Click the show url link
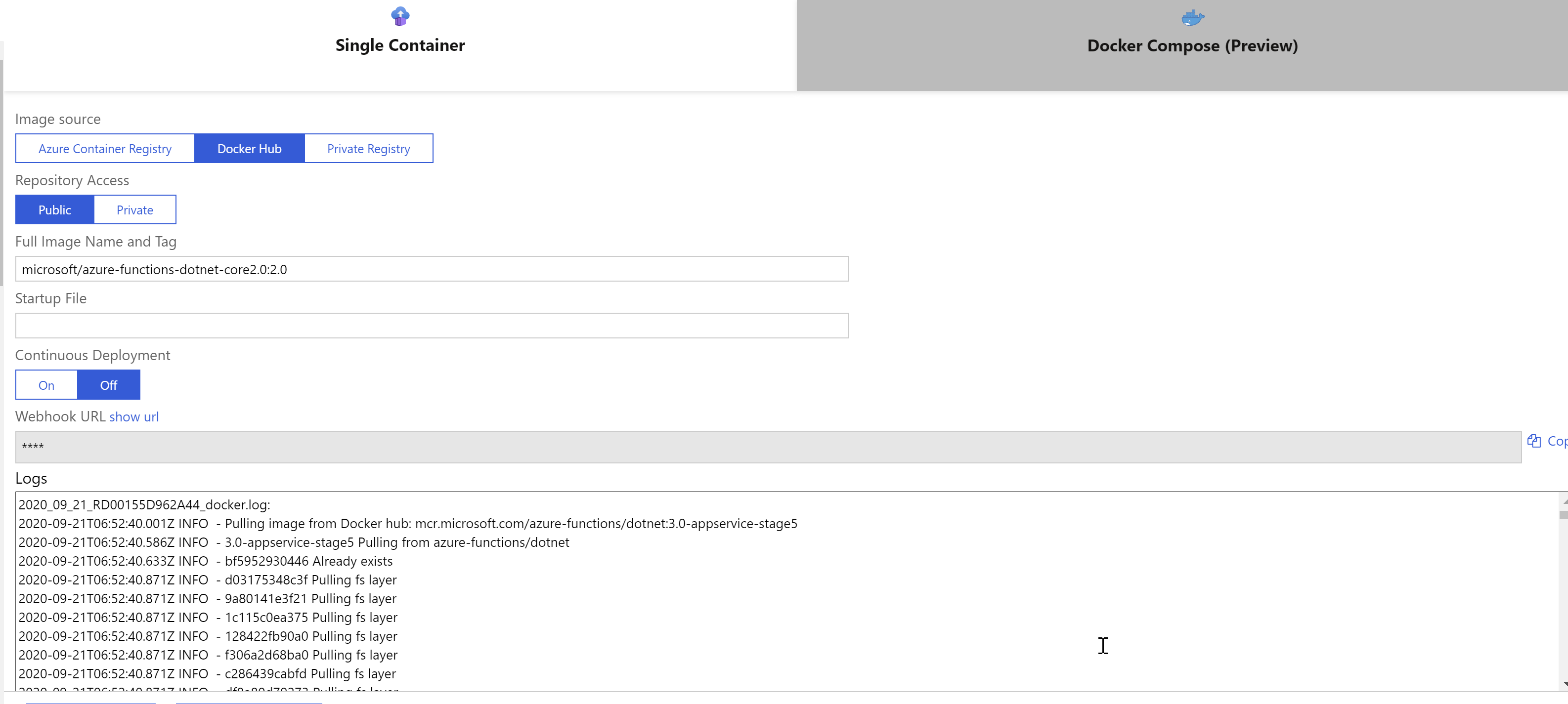The width and height of the screenshot is (1568, 704). click(x=134, y=416)
